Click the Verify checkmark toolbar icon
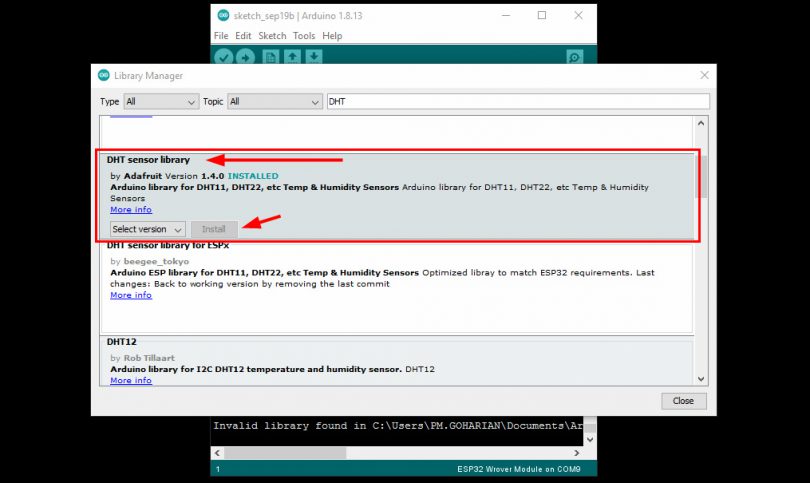 (x=224, y=57)
